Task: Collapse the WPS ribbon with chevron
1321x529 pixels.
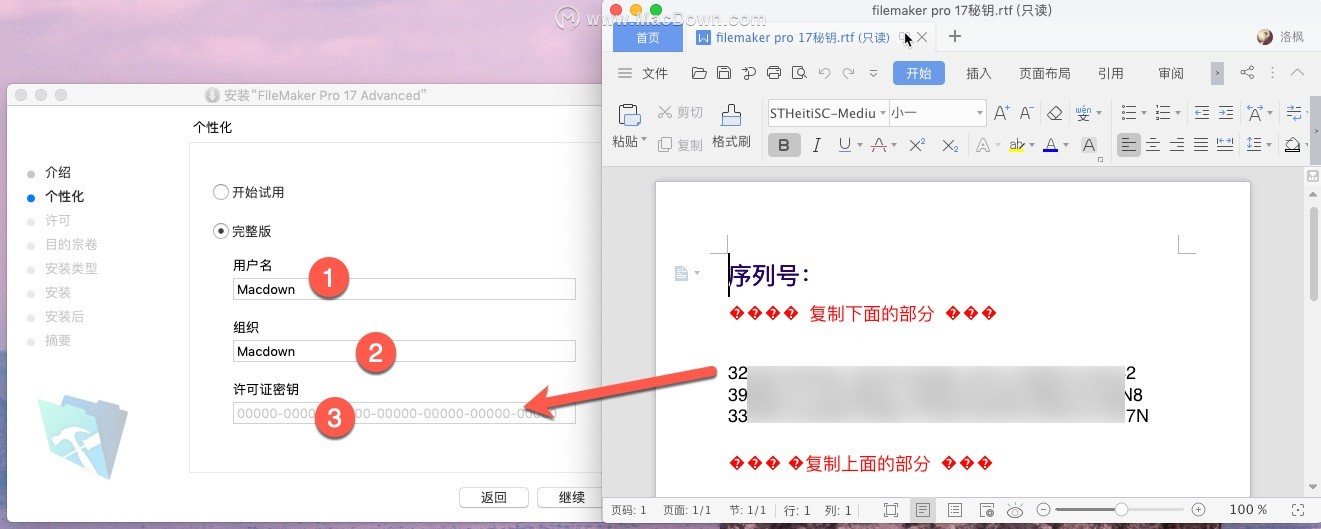Action: point(1298,73)
